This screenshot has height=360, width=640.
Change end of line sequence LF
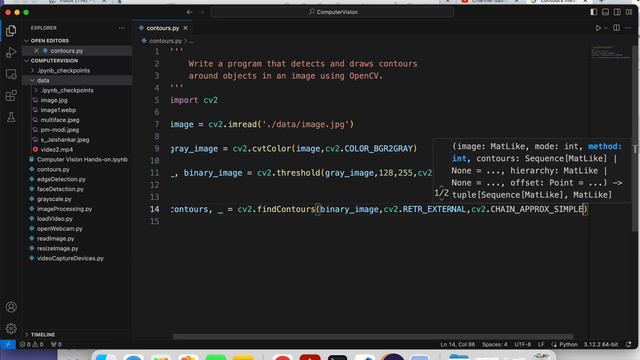point(541,344)
